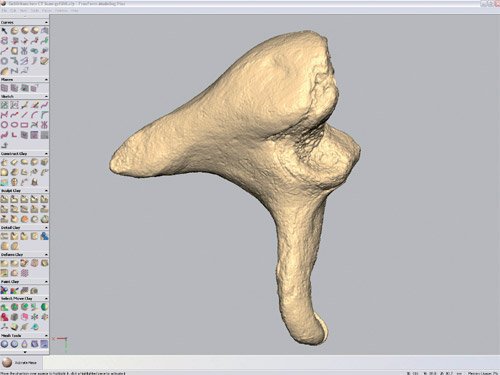Choose the pink ellipse sketch tool
Image resolution: width=500 pixels, height=375 pixels.
14,125
